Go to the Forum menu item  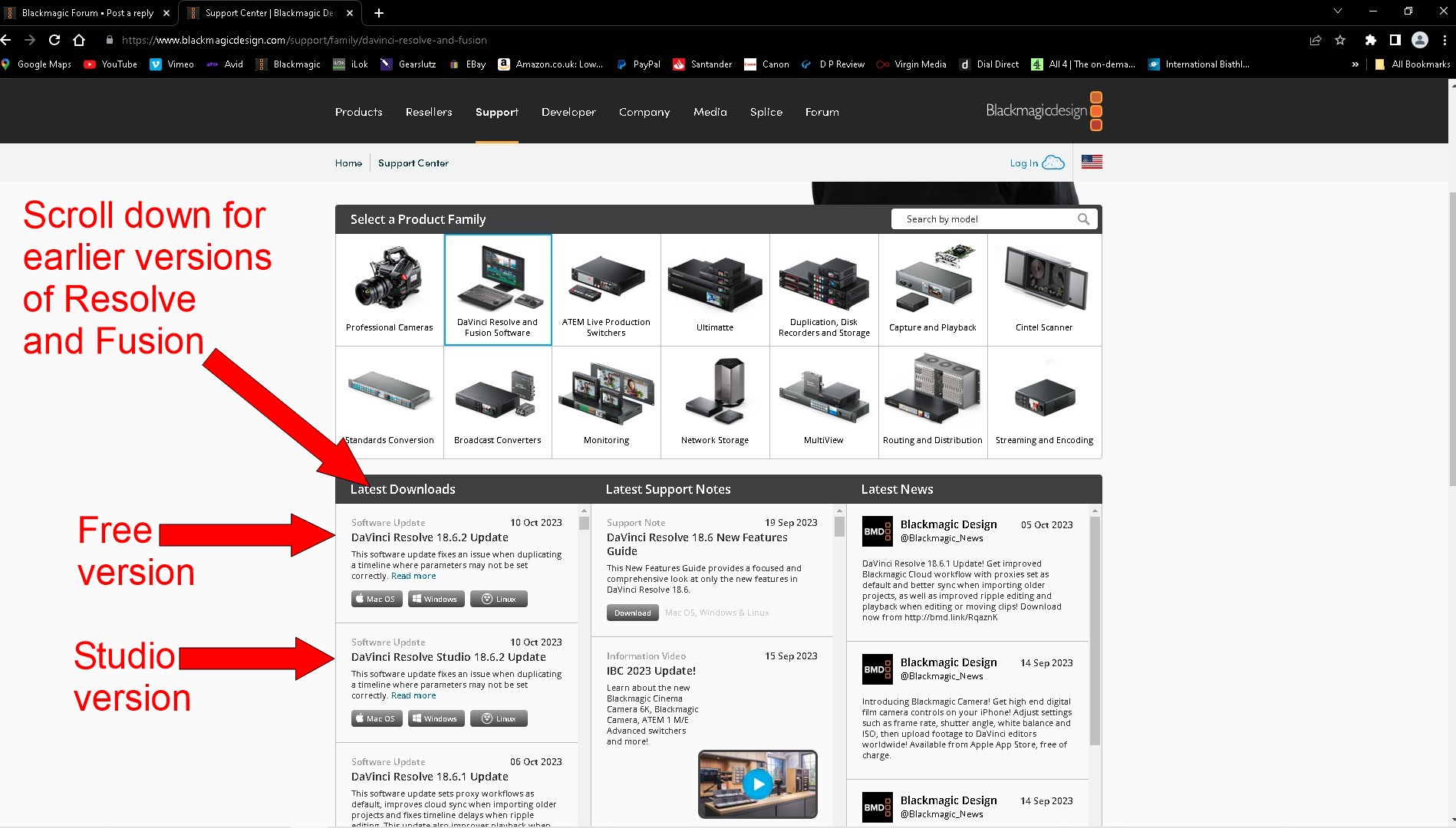click(822, 112)
